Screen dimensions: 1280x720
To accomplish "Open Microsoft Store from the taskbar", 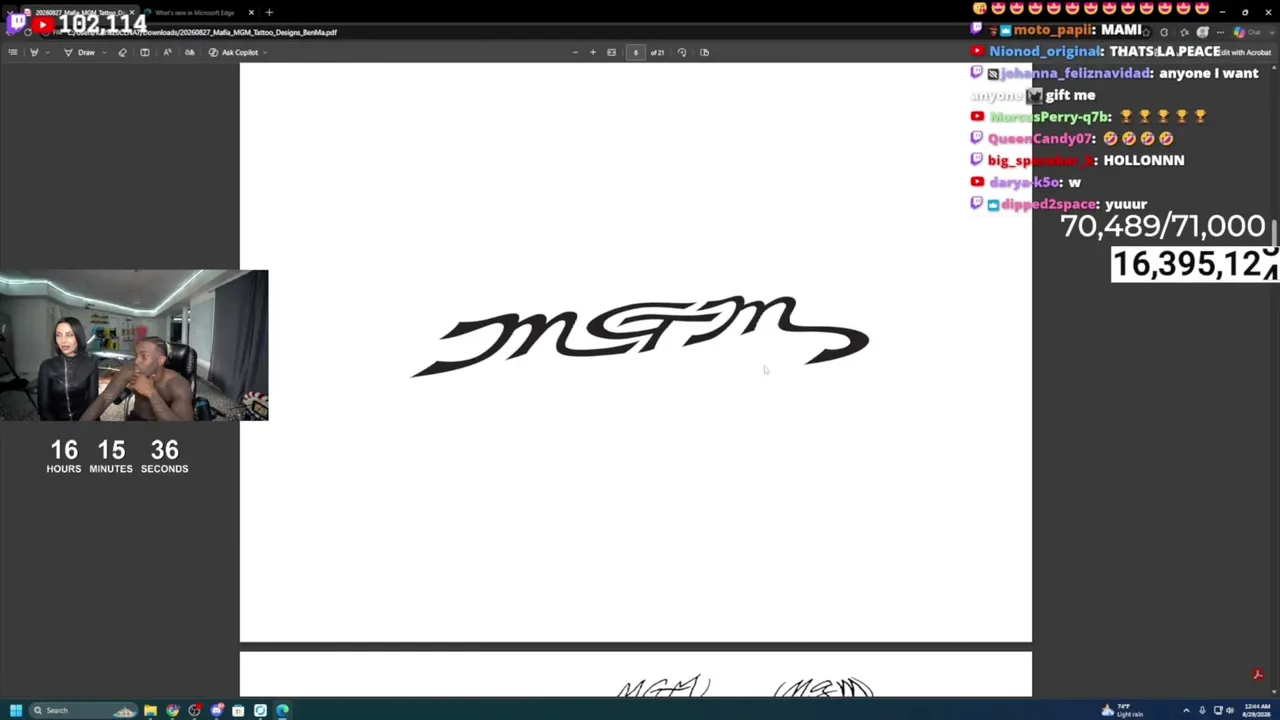I will pyautogui.click(x=238, y=710).
